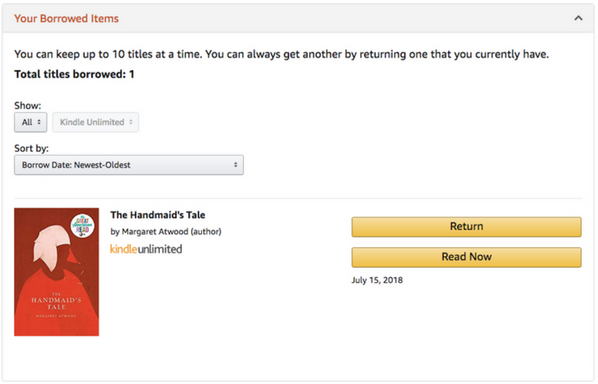598x384 pixels.
Task: Open the Borrow Date: Newest-Oldest sort dropdown
Action: 129,165
